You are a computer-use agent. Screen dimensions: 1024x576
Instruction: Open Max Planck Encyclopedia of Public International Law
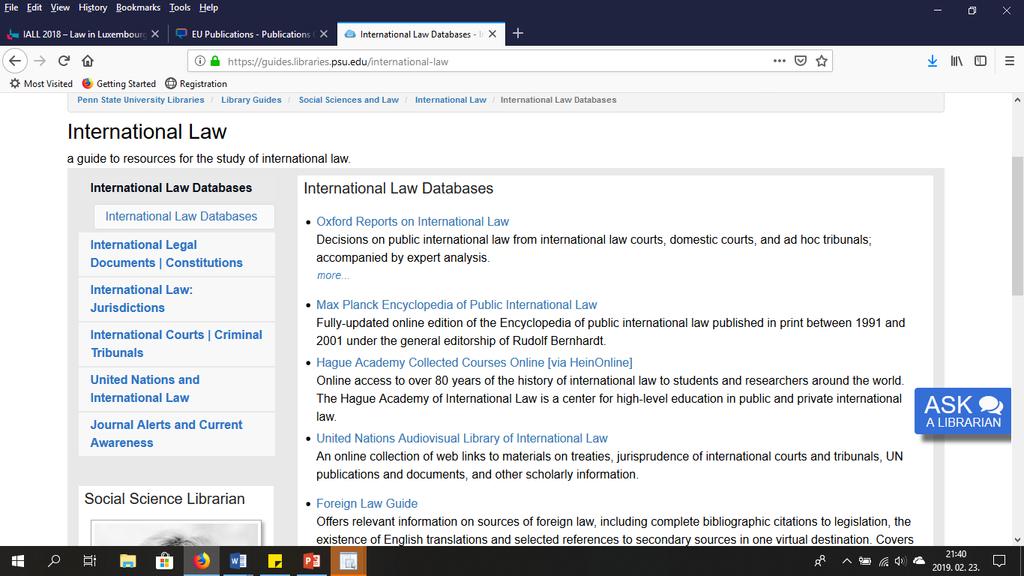456,304
